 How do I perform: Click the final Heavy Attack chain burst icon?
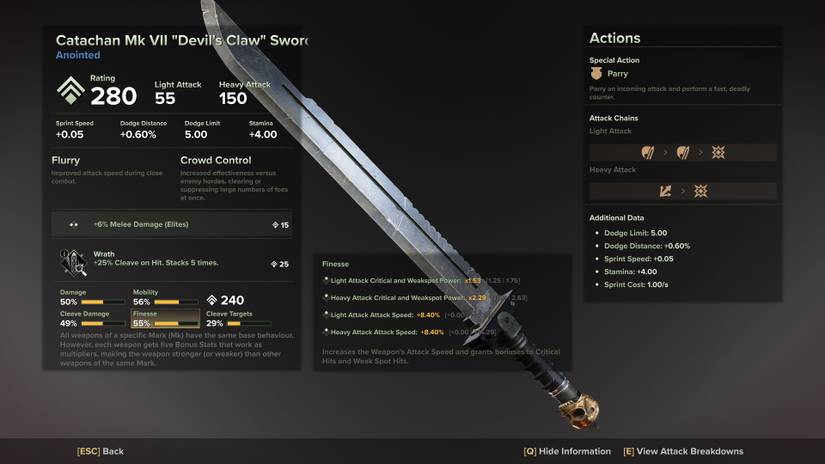tap(700, 191)
